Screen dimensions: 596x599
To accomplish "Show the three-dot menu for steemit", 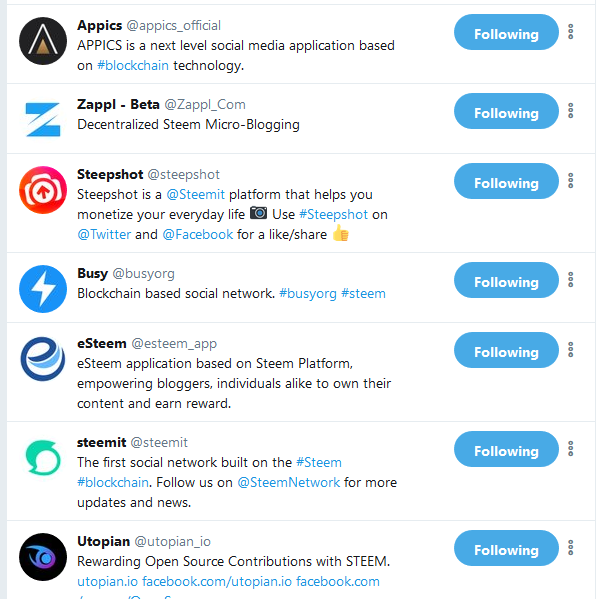I will [x=570, y=448].
